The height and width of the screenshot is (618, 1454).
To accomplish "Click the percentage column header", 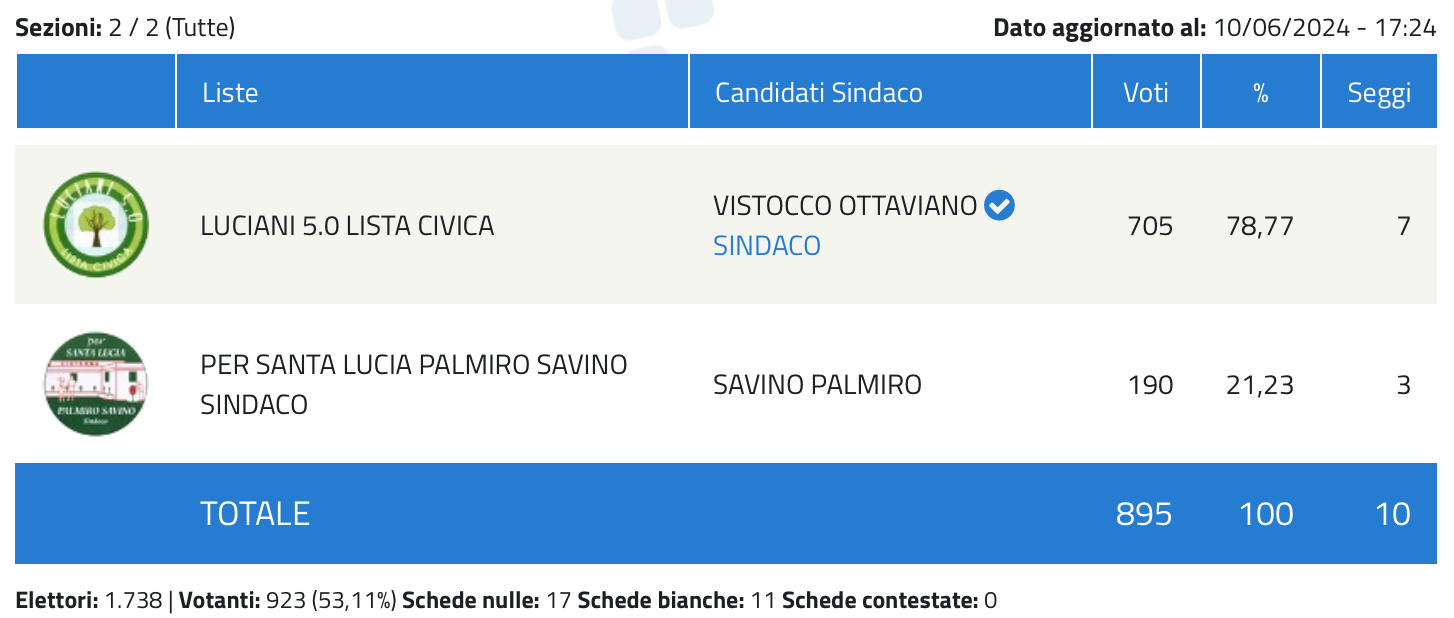I will 1261,92.
